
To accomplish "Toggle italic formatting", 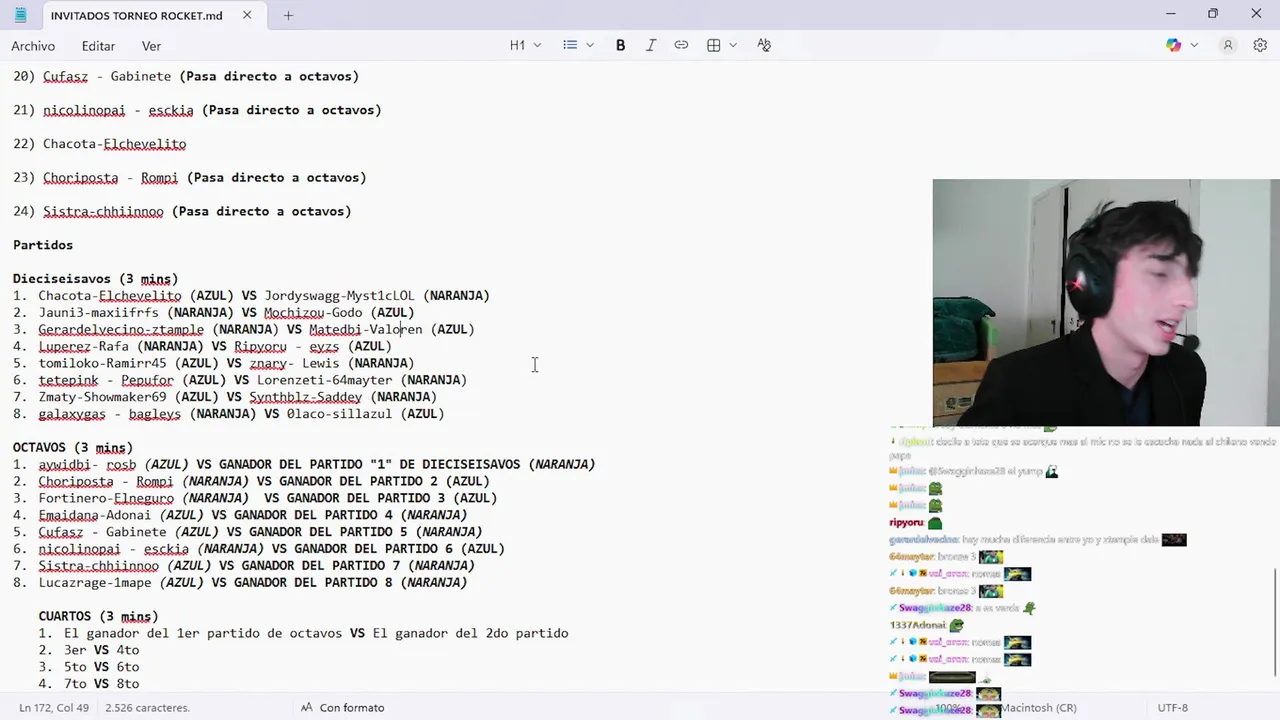I will [651, 45].
